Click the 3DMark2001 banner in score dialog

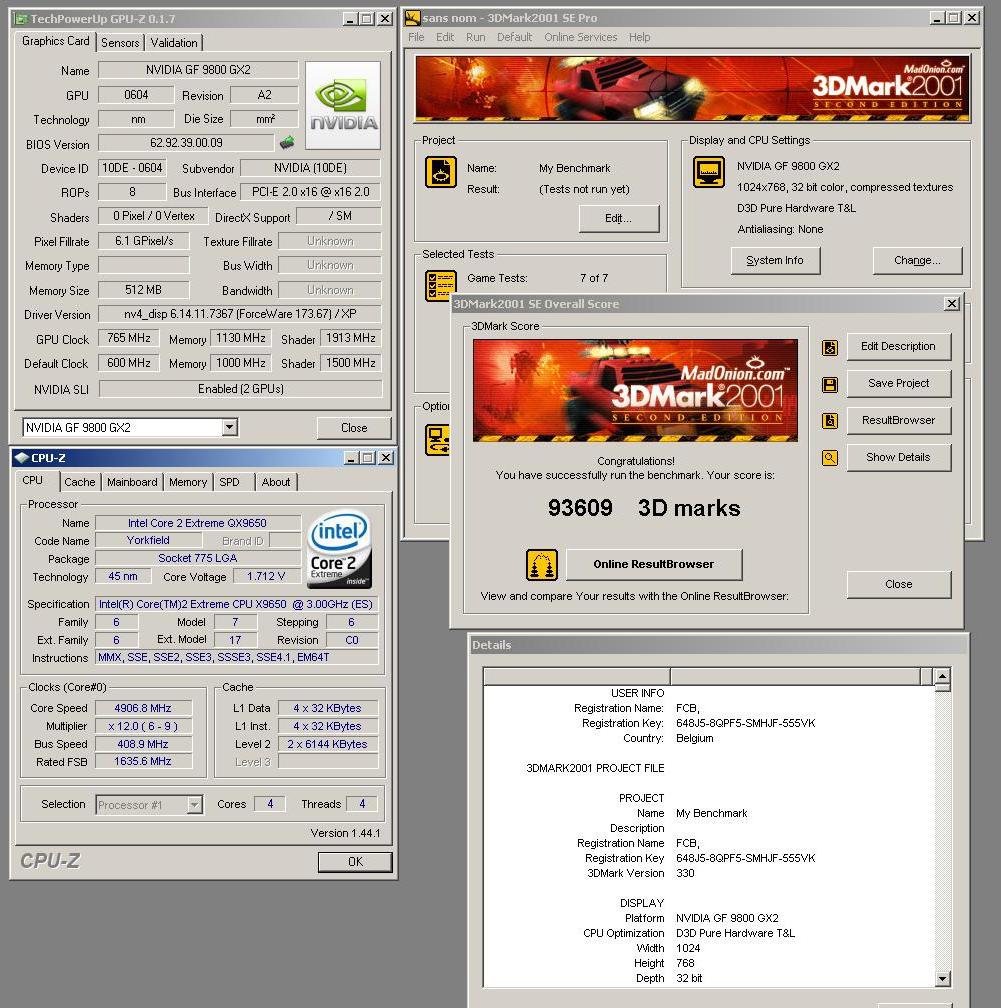click(x=635, y=390)
